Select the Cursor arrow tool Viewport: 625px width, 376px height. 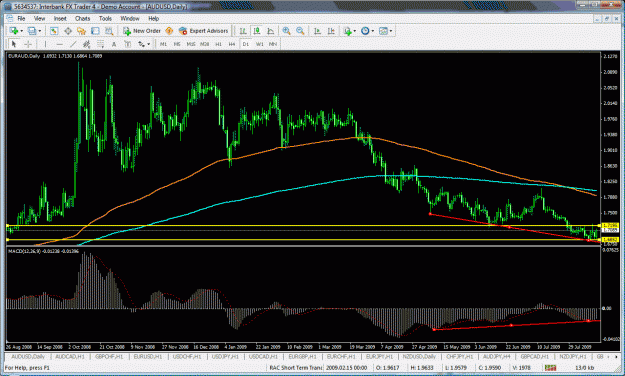(14, 44)
